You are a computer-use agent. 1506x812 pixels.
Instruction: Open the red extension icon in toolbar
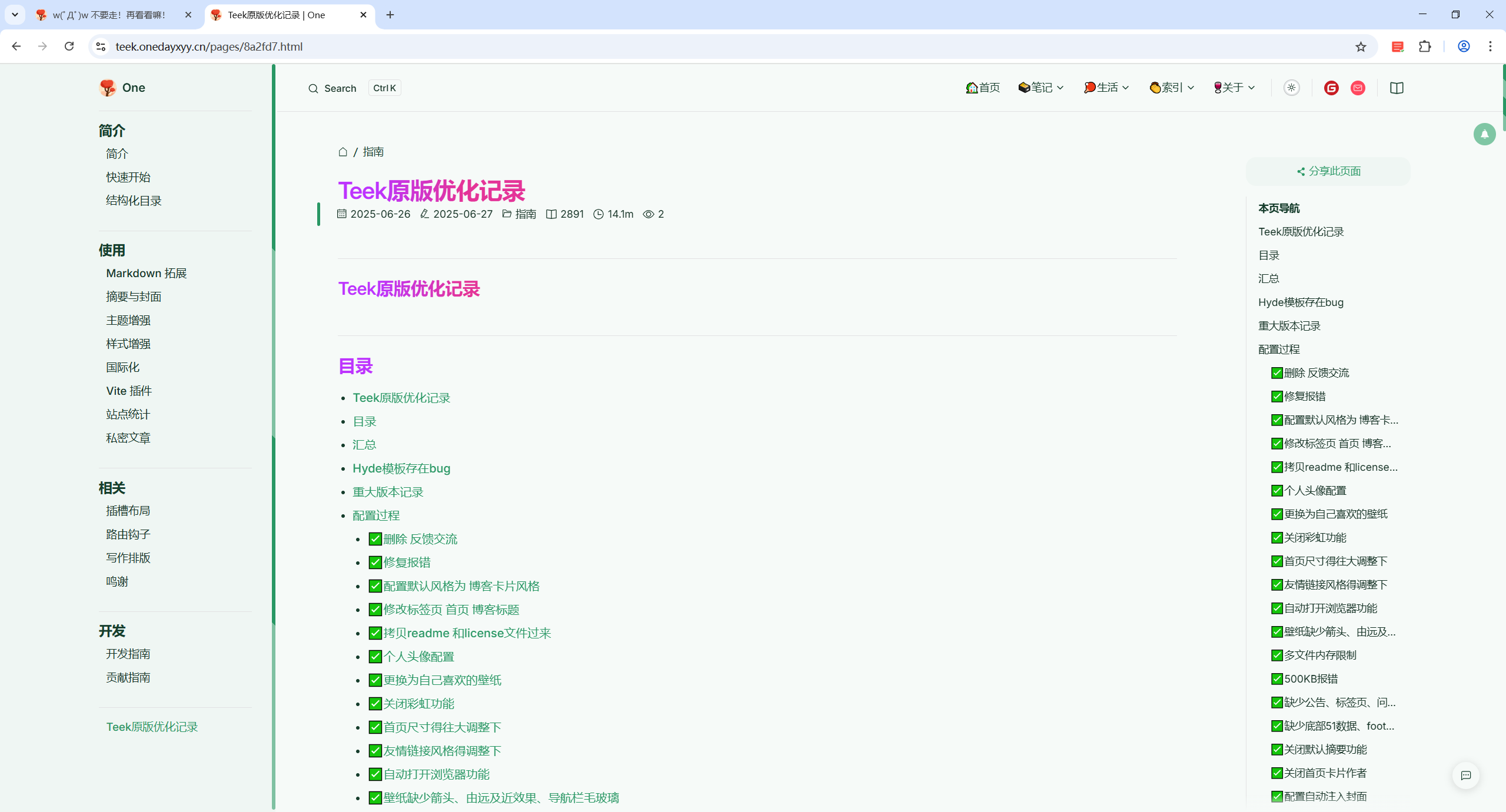coord(1398,46)
